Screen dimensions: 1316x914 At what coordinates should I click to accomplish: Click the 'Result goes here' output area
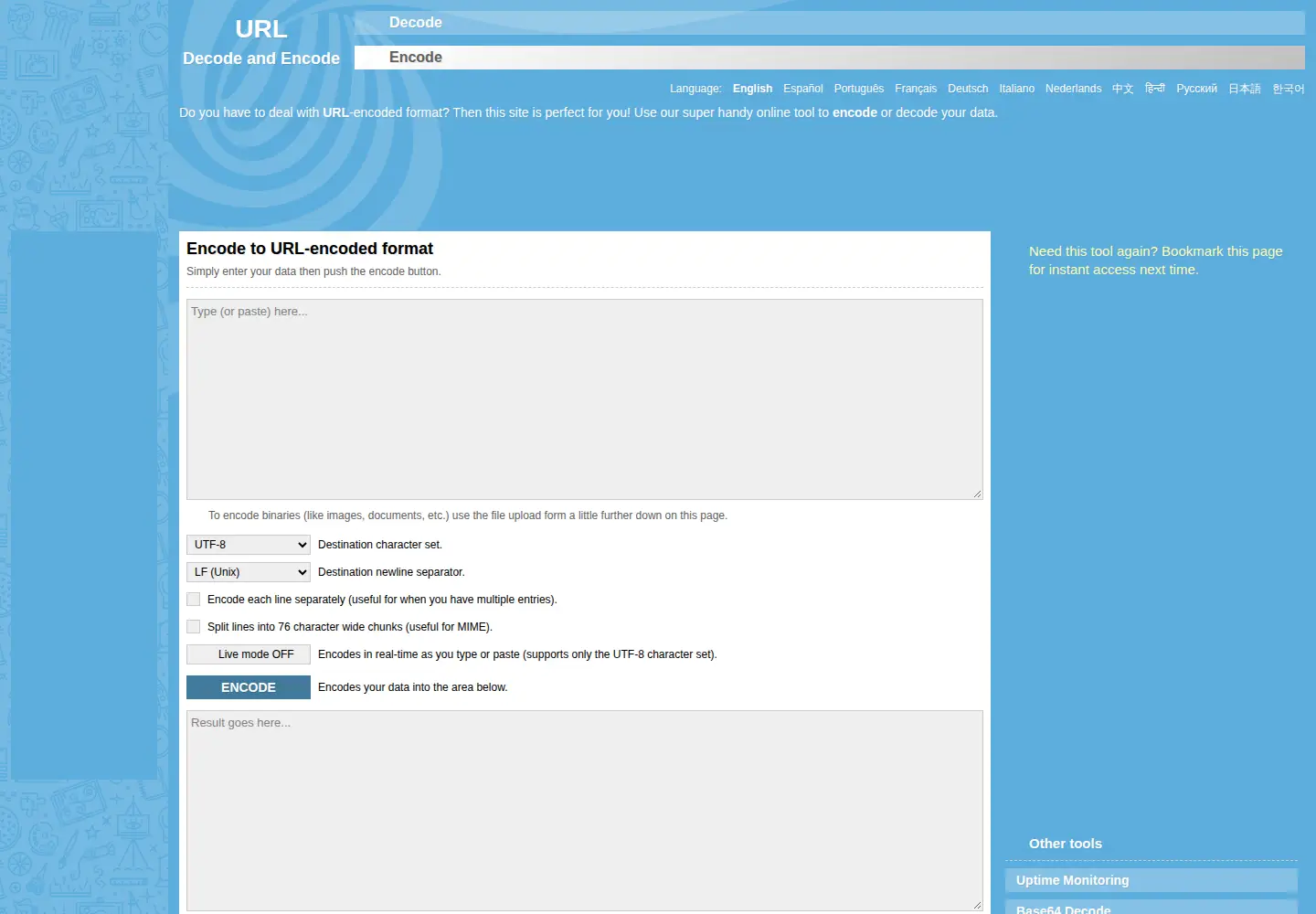click(585, 811)
